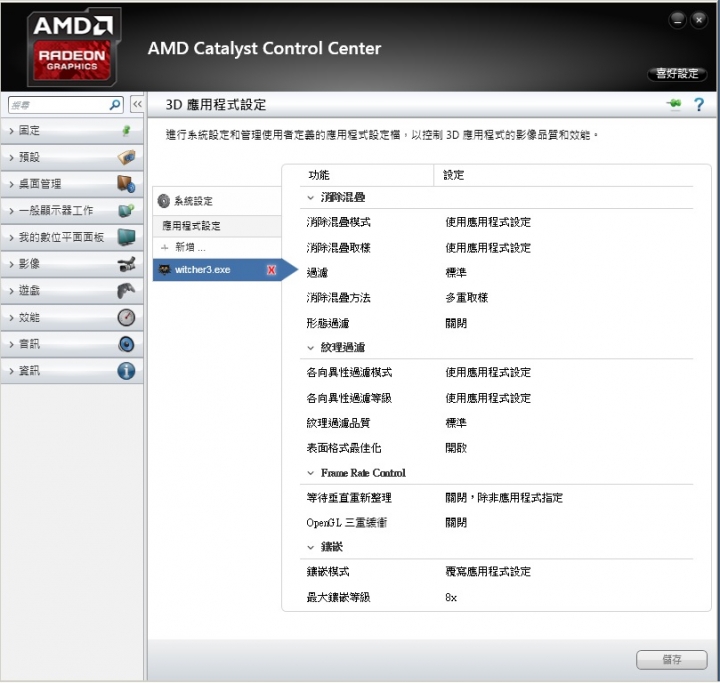Screen dimensions: 720x683
Task: Click the 設定 column header
Action: [453, 175]
